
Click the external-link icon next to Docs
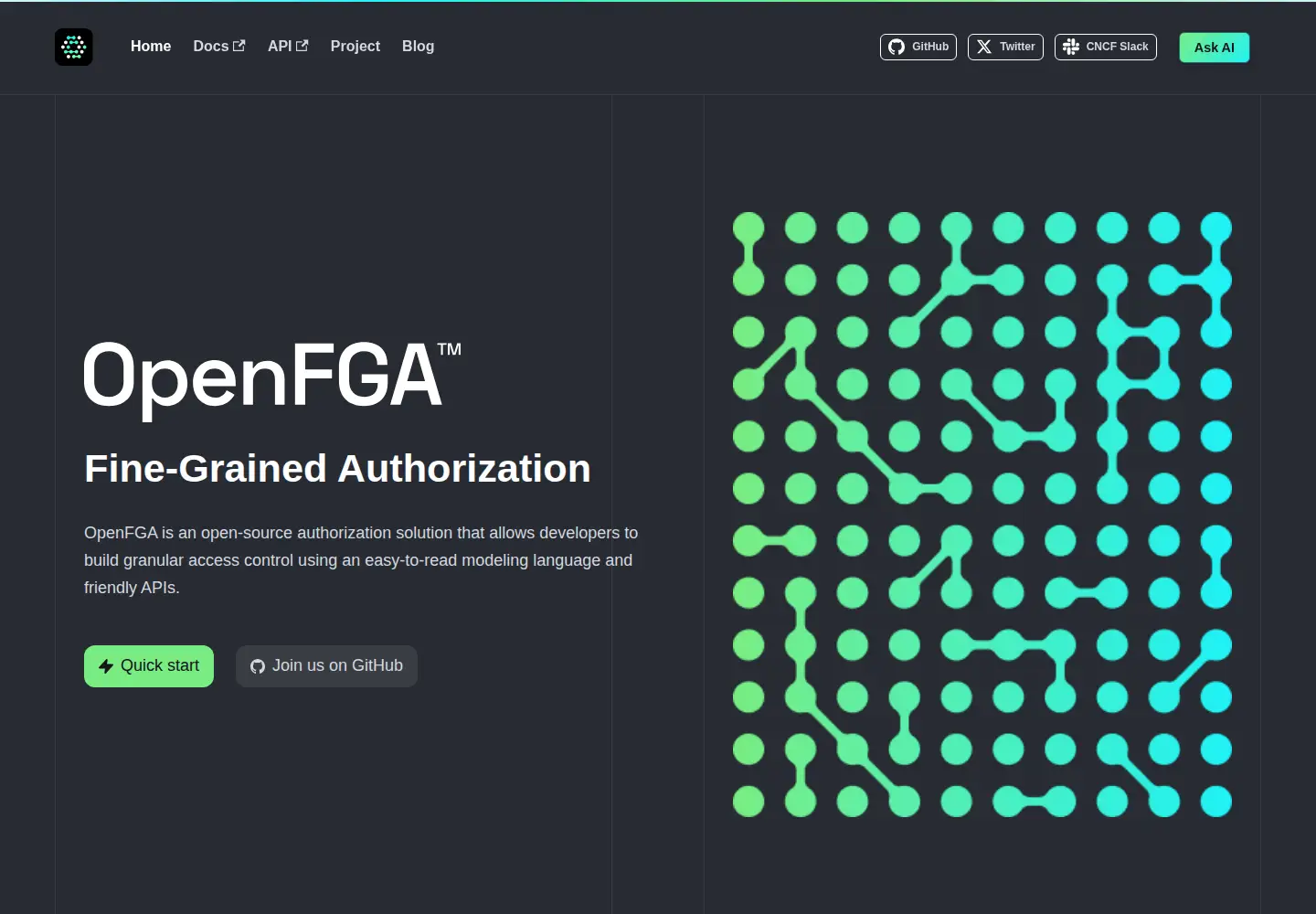tap(239, 46)
